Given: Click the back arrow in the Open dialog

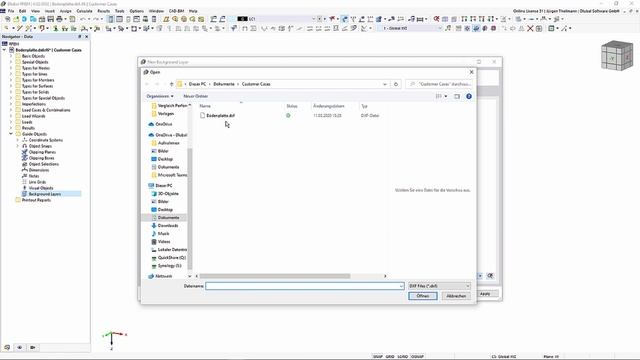Looking at the screenshot, I should click(x=147, y=84).
